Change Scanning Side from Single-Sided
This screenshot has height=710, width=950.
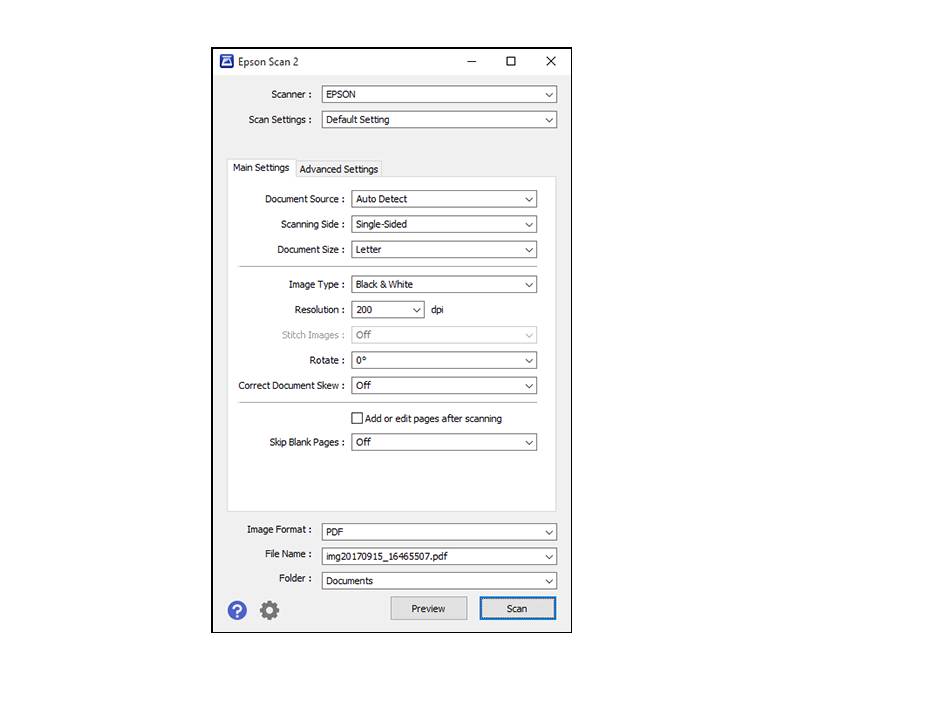click(x=444, y=224)
